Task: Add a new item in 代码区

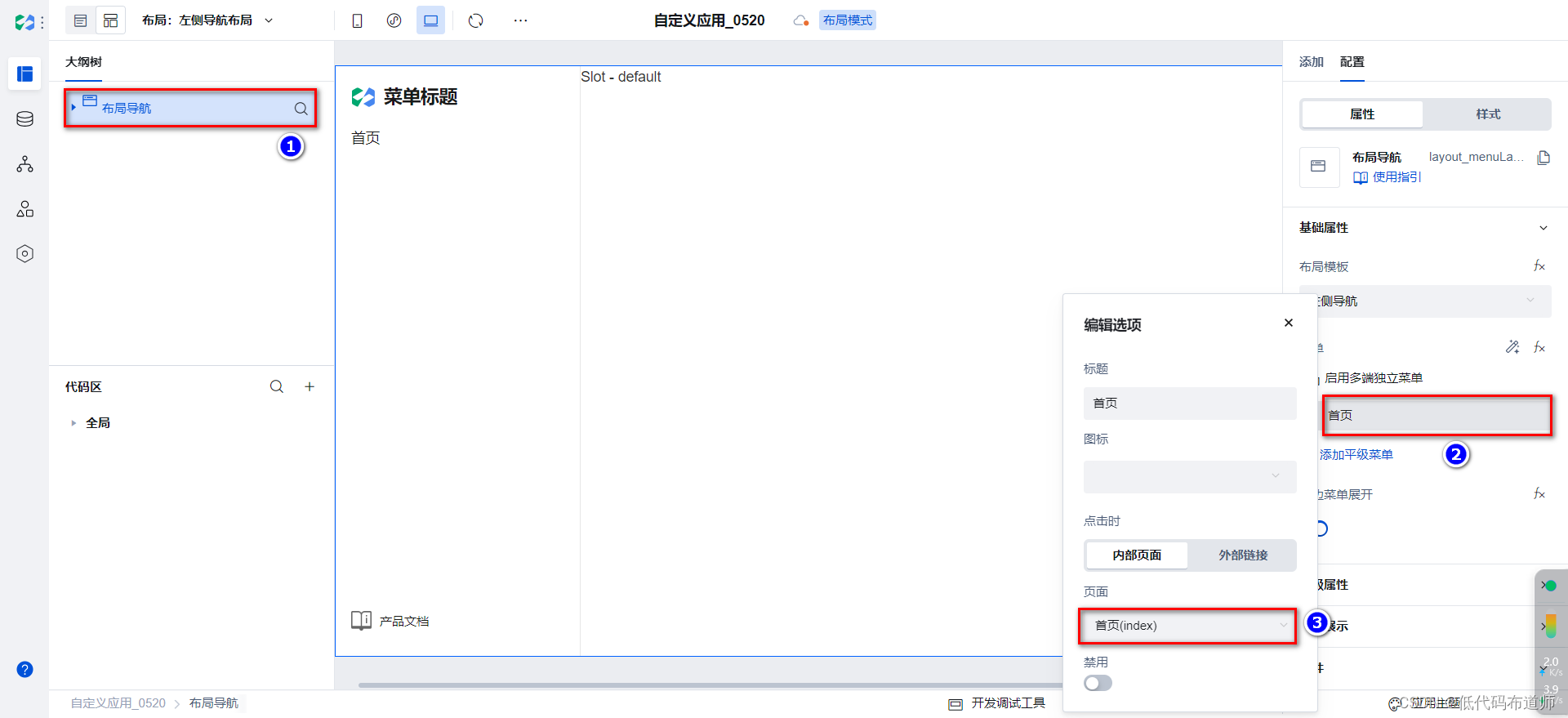Action: [310, 386]
